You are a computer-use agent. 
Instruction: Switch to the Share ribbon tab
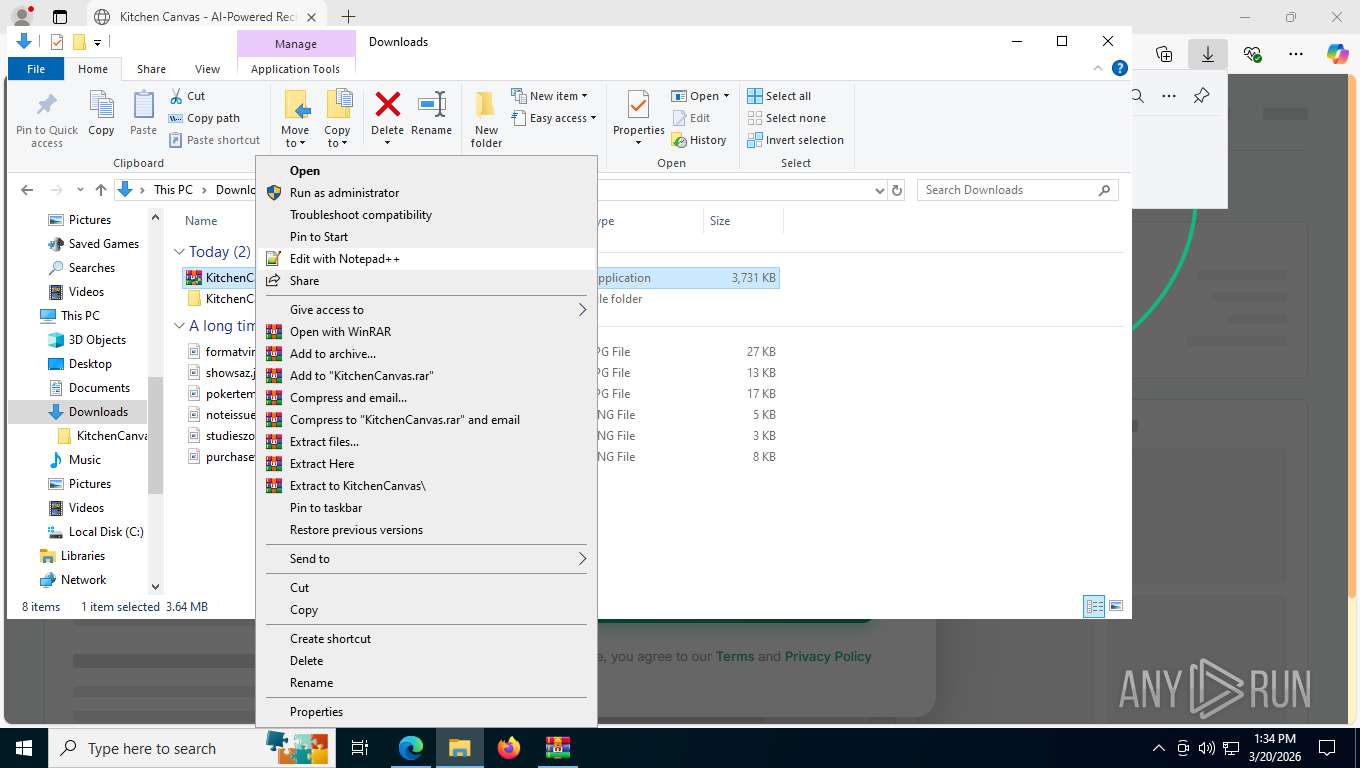click(151, 69)
